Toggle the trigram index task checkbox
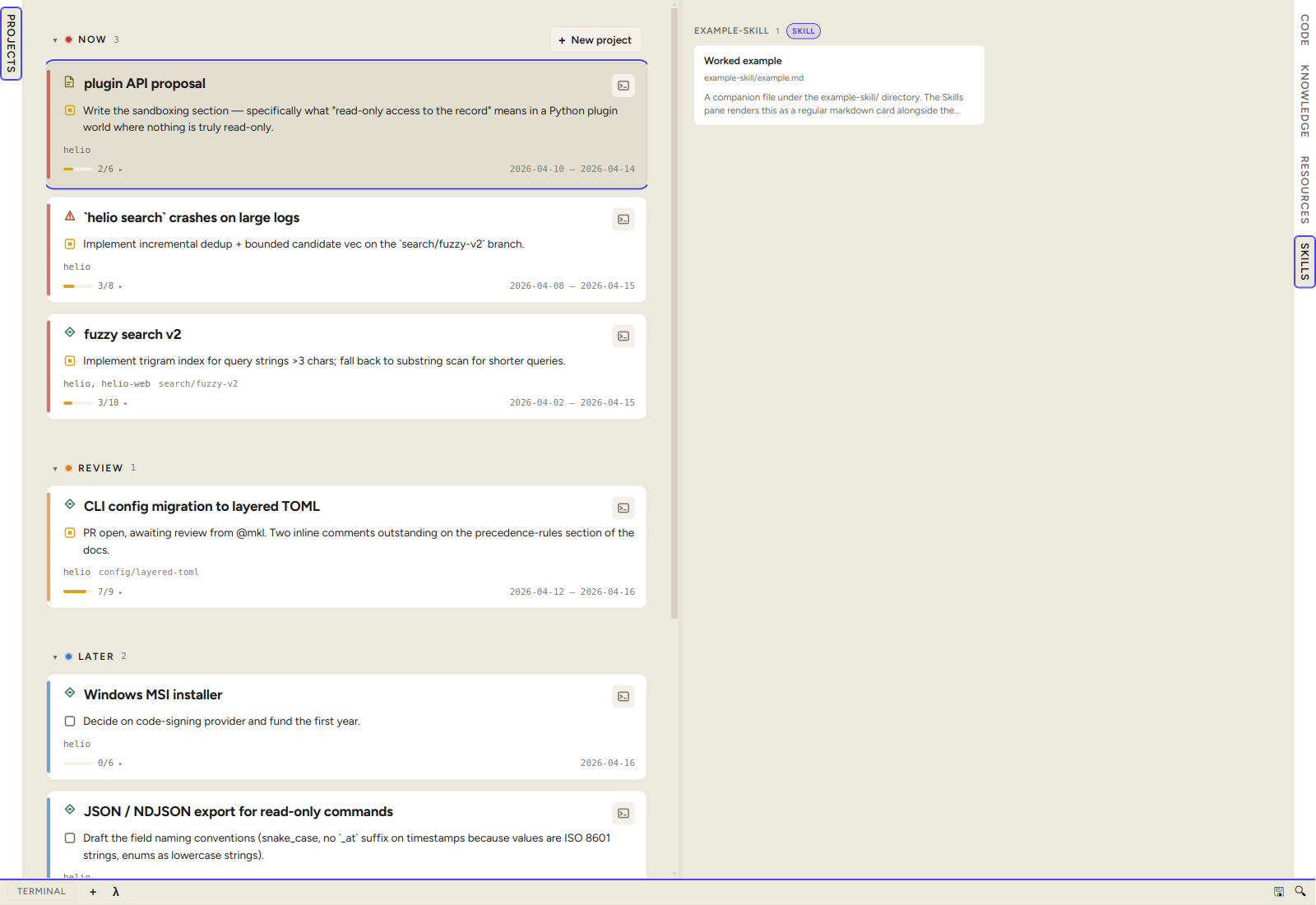Image resolution: width=1316 pixels, height=905 pixels. [x=70, y=360]
